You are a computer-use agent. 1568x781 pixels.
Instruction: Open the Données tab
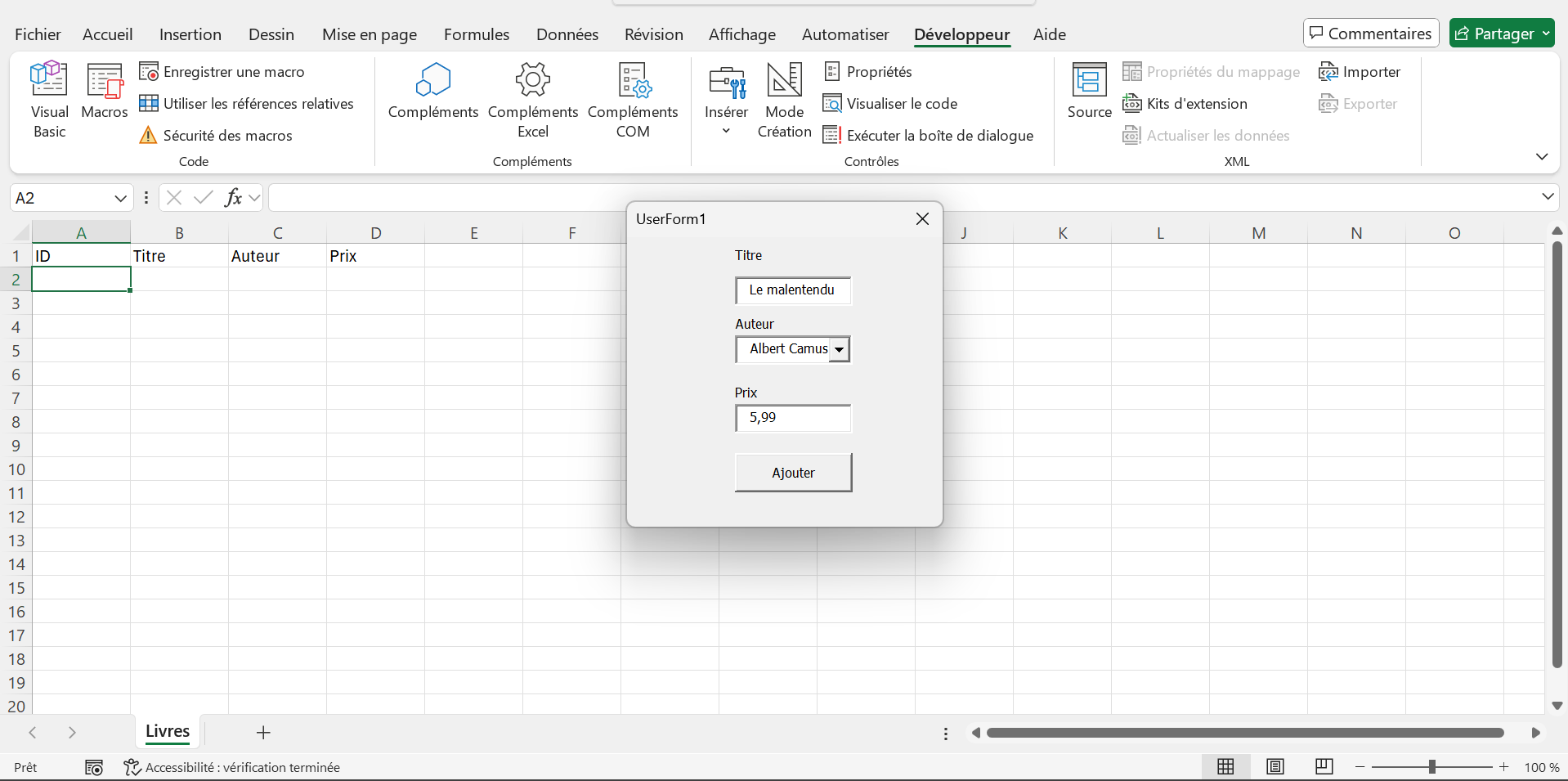coord(567,34)
